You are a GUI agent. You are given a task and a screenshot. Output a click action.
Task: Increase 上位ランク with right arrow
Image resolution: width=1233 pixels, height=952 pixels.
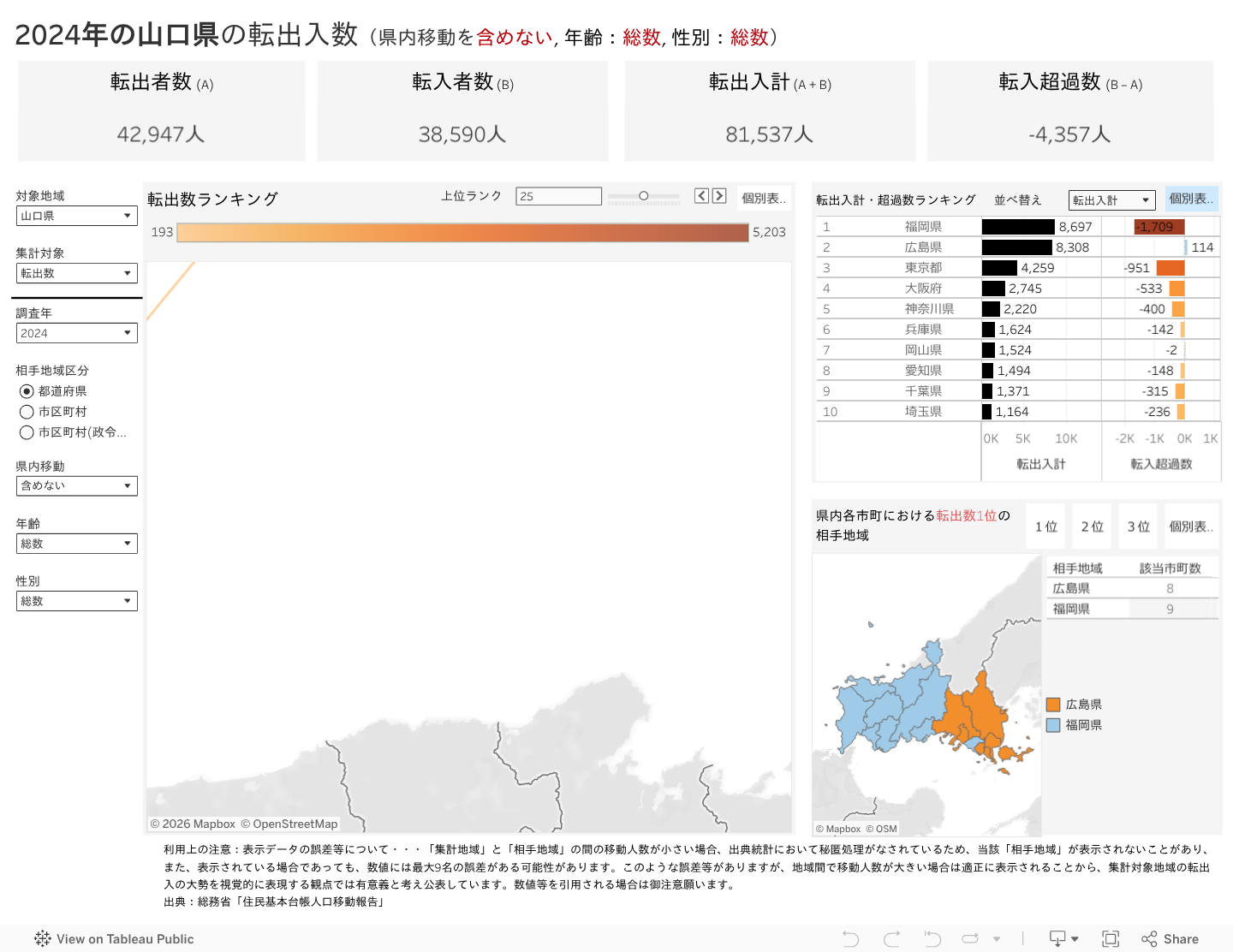pyautogui.click(x=719, y=196)
